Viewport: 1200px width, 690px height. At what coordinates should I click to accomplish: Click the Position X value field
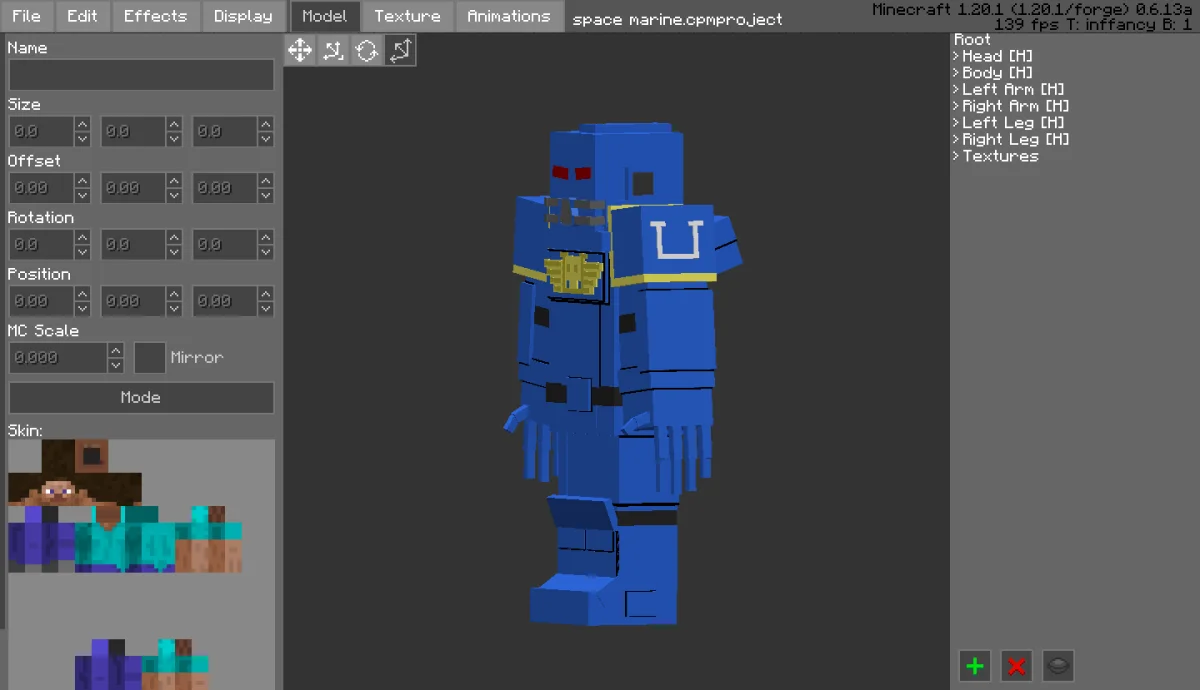[x=41, y=301]
